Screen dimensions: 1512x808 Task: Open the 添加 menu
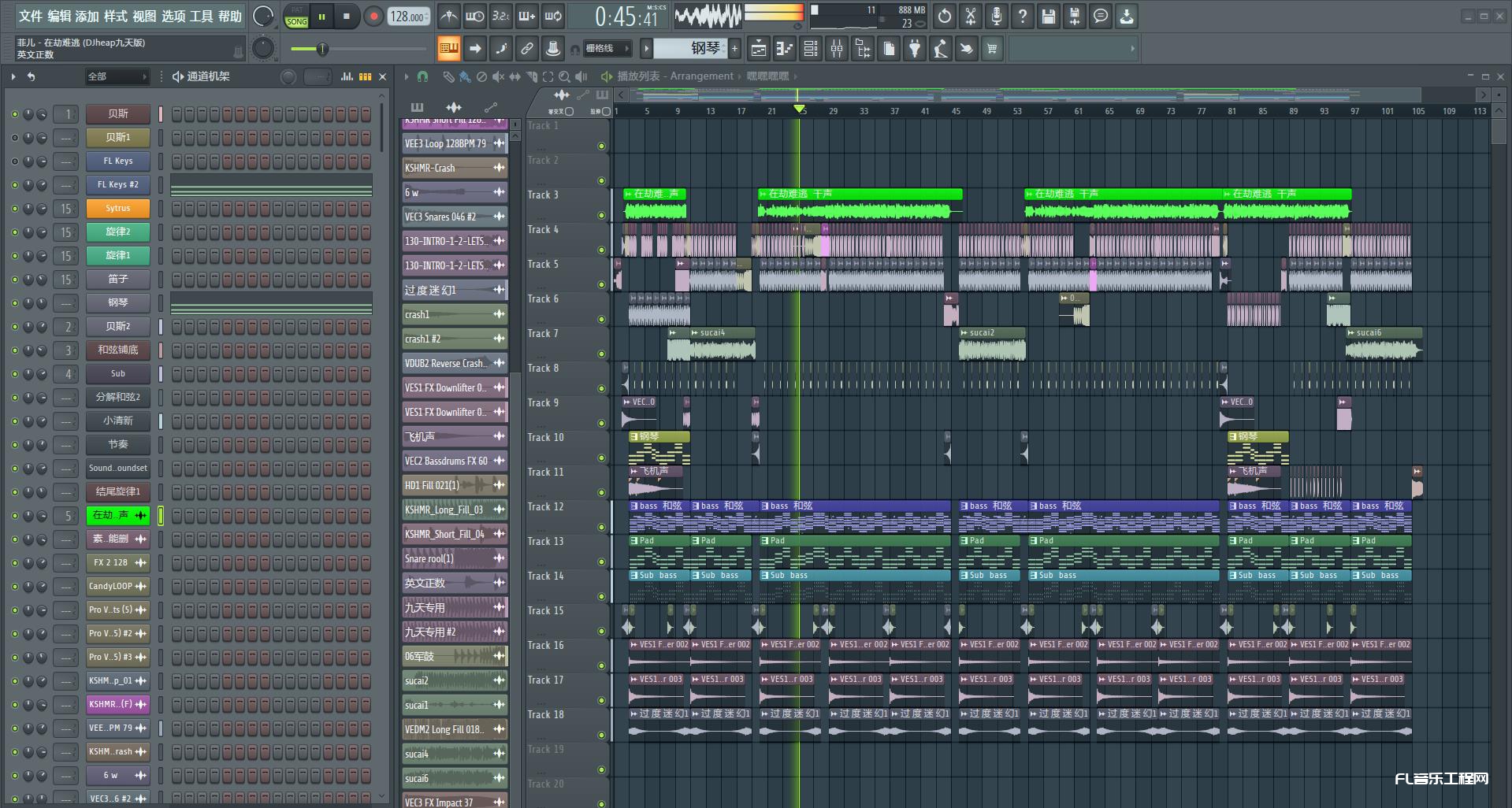tap(87, 17)
